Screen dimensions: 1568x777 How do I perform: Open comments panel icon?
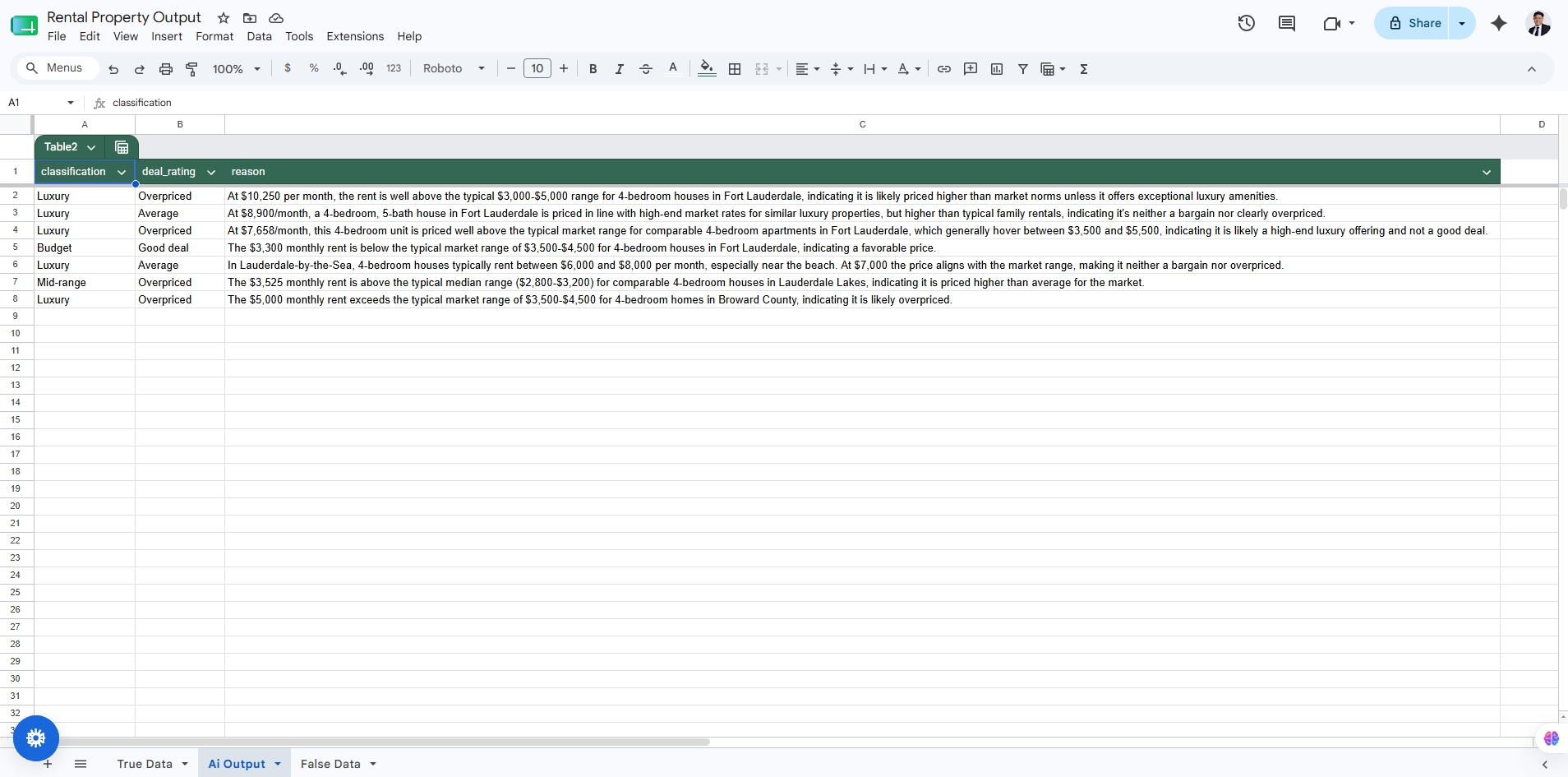click(x=1287, y=23)
